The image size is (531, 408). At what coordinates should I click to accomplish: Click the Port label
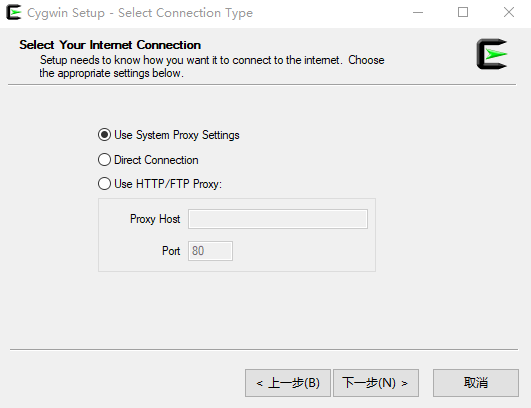coord(171,251)
